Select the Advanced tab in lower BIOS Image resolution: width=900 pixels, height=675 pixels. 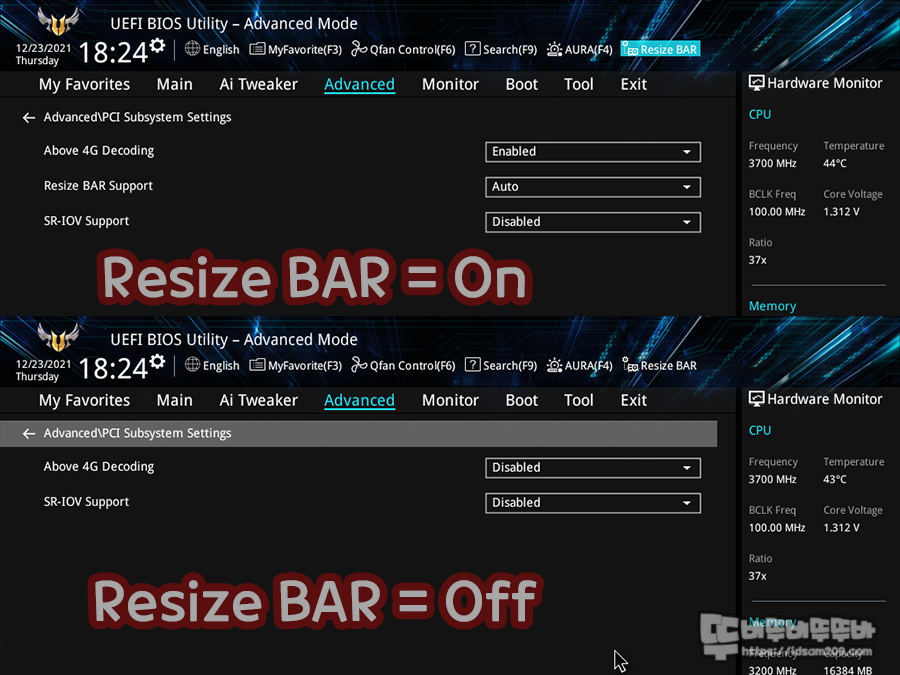(359, 401)
